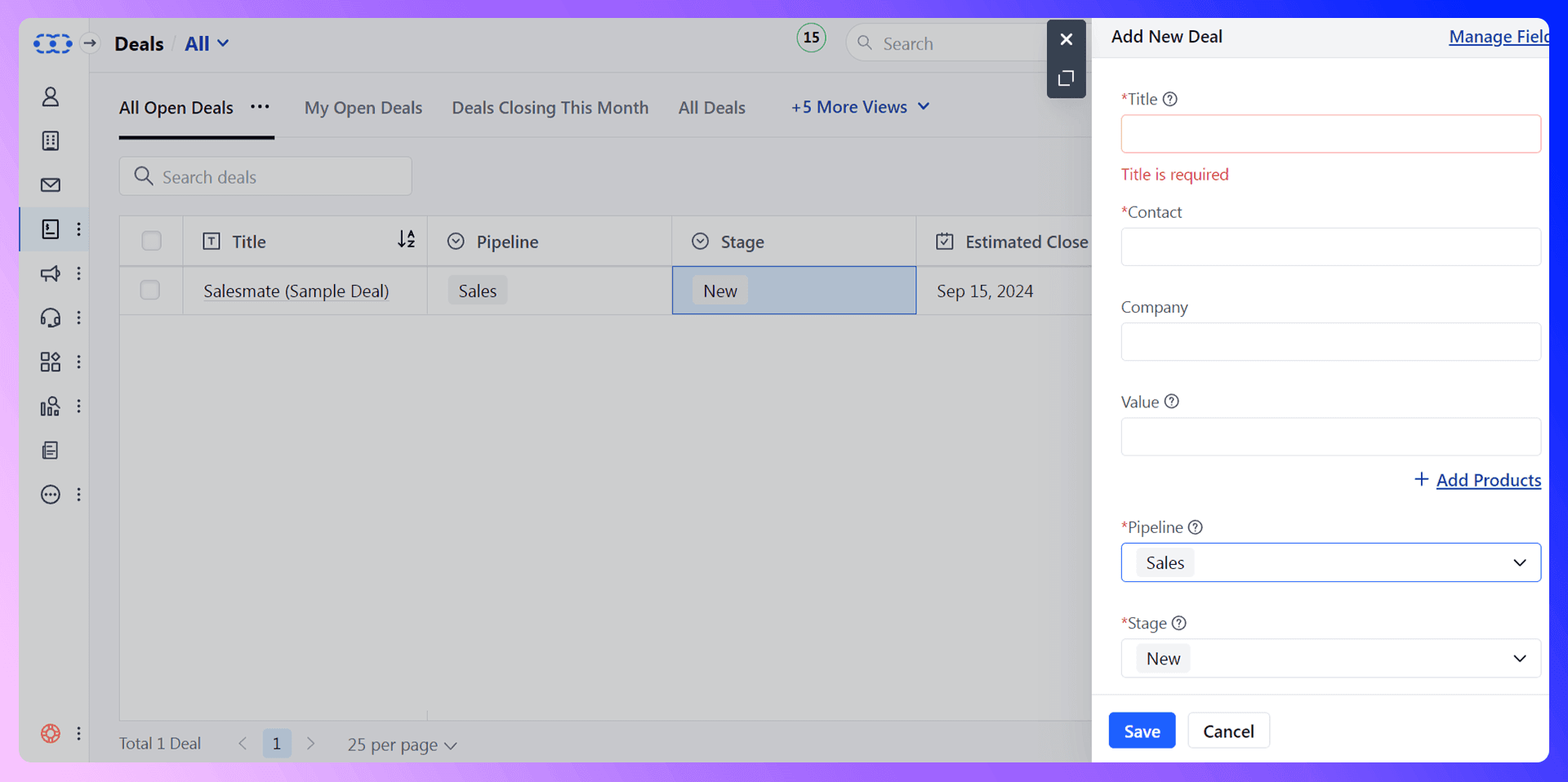Click the lifebuoy help icon
This screenshot has width=1568, height=782.
[51, 733]
